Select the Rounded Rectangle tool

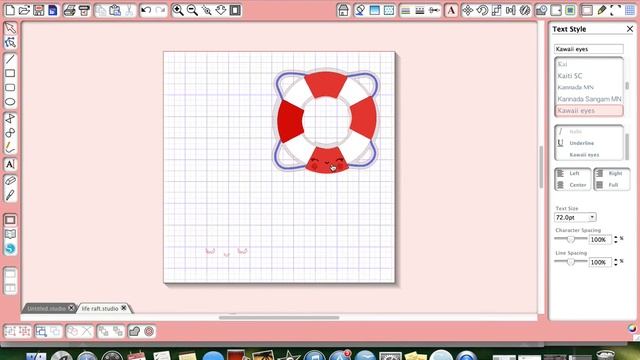[10, 87]
